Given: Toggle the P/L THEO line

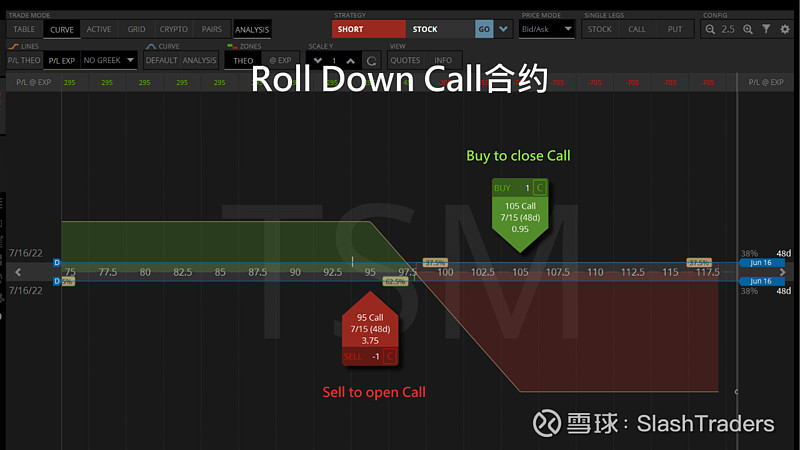Looking at the screenshot, I should click(24, 60).
